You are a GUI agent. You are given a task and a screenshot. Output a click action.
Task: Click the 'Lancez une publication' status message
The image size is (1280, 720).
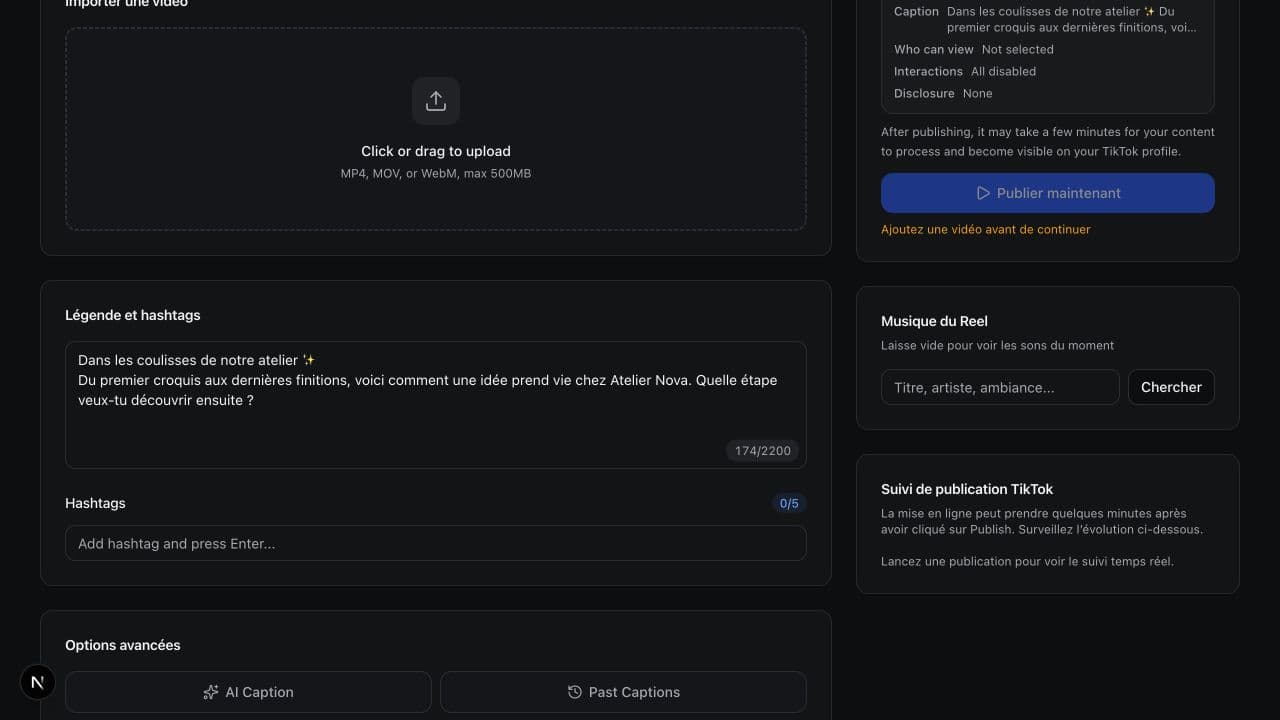pos(1027,561)
